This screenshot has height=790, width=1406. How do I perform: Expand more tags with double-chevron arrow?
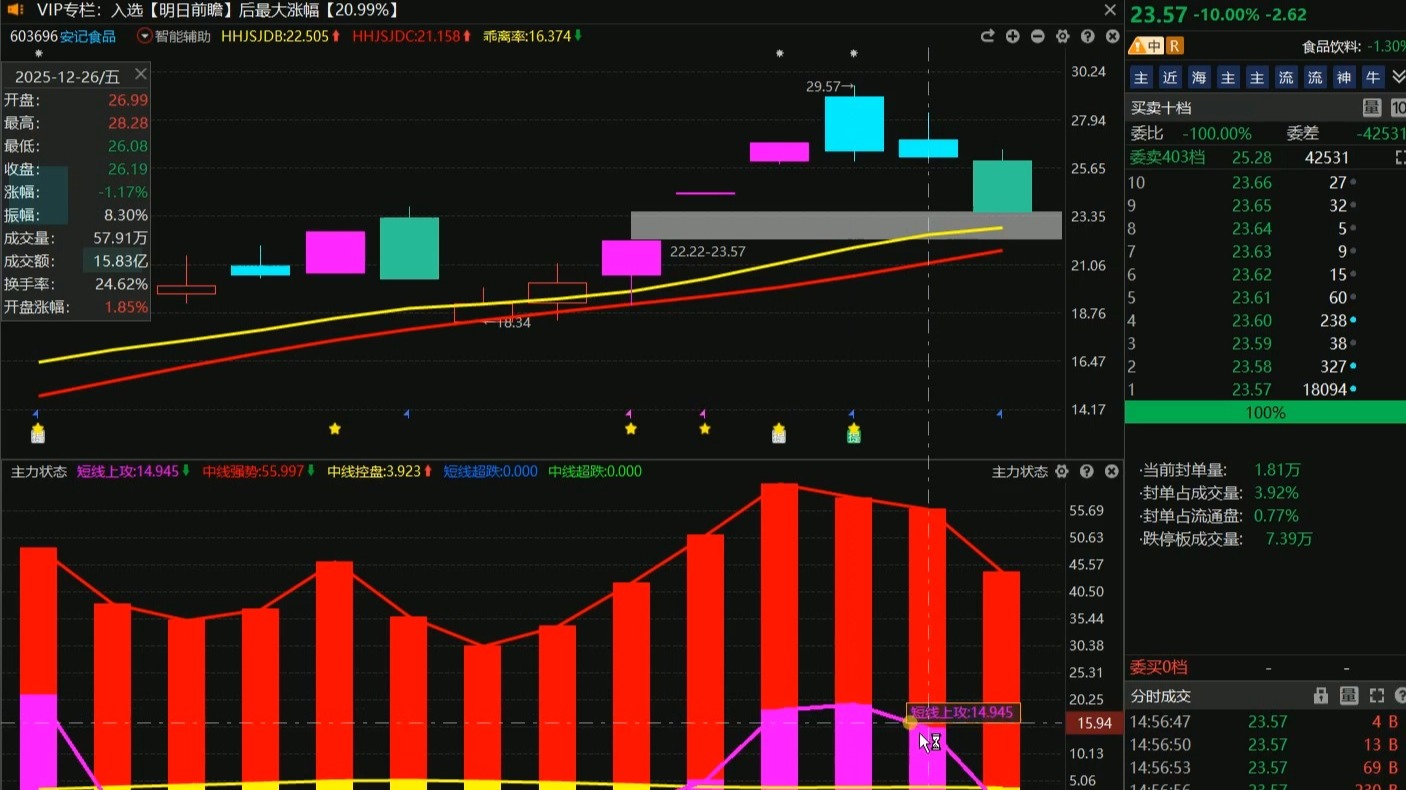pyautogui.click(x=1398, y=77)
